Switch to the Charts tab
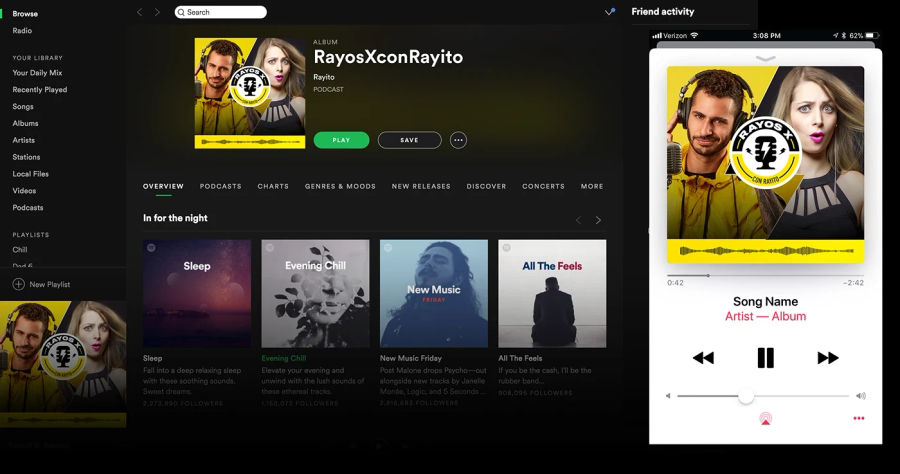 (x=273, y=187)
